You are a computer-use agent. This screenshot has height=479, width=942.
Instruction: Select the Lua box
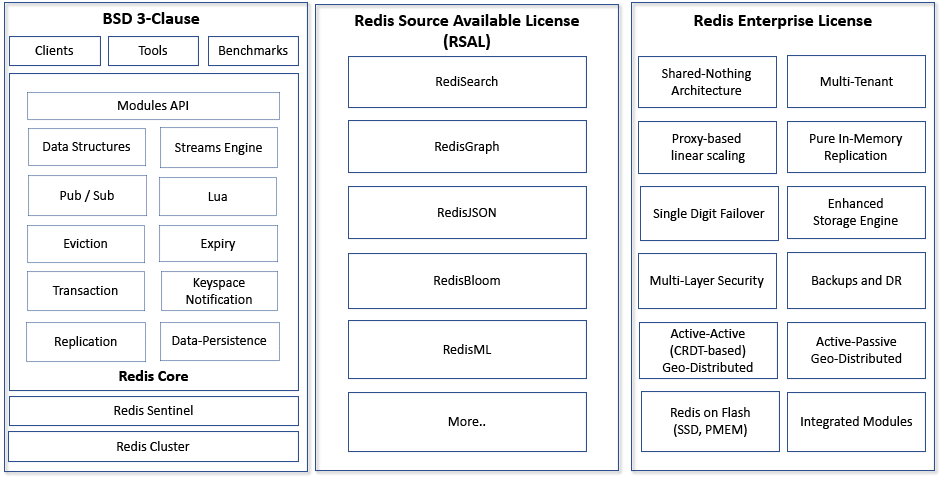(x=217, y=196)
